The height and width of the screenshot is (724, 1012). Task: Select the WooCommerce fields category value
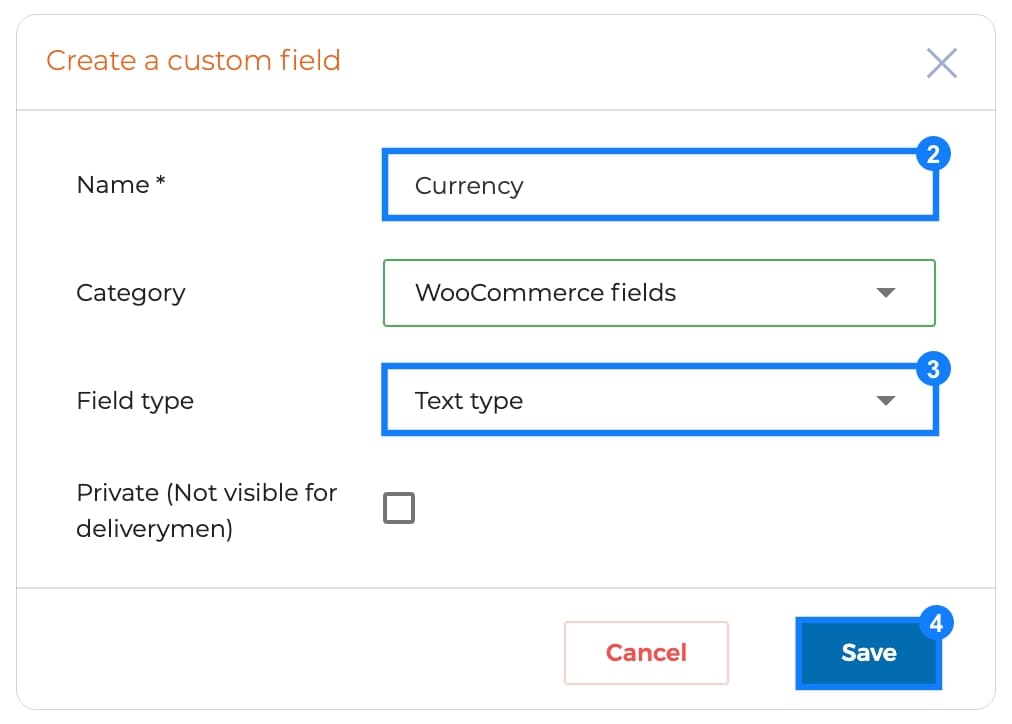point(545,293)
